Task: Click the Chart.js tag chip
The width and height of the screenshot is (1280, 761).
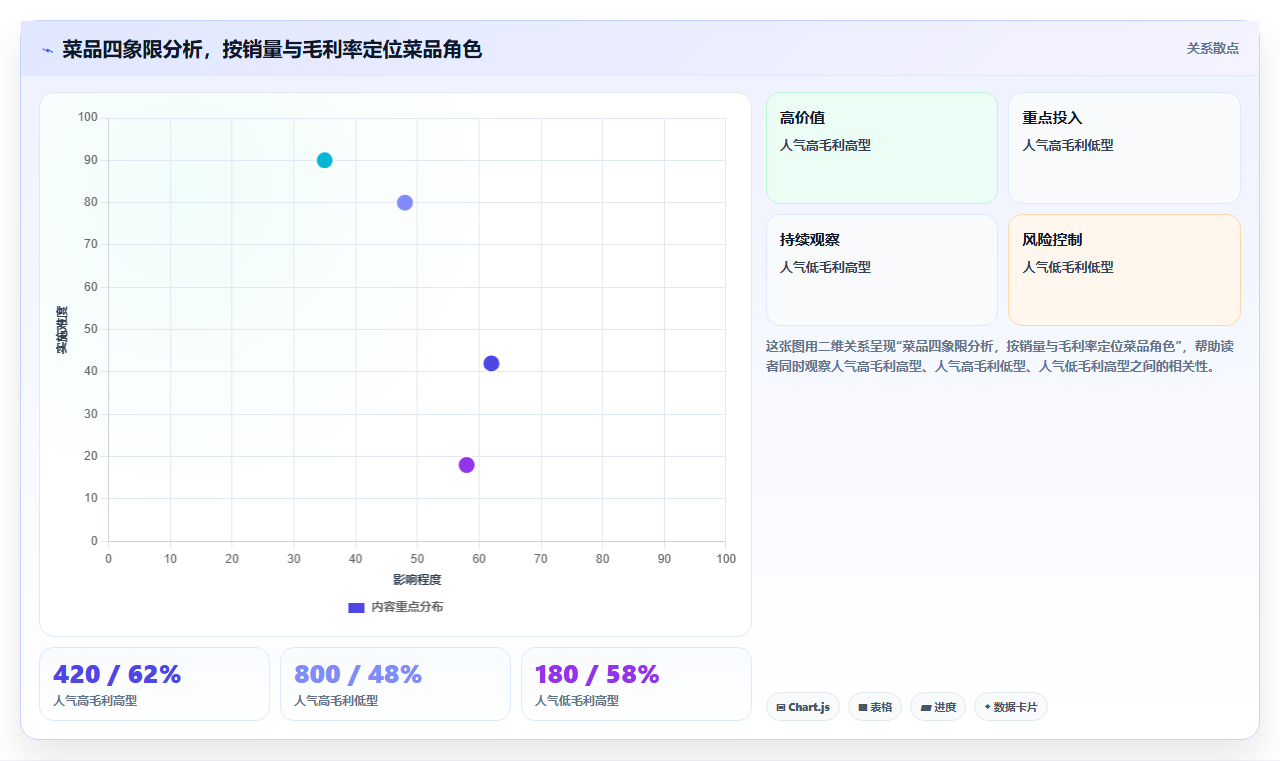Action: 803,707
